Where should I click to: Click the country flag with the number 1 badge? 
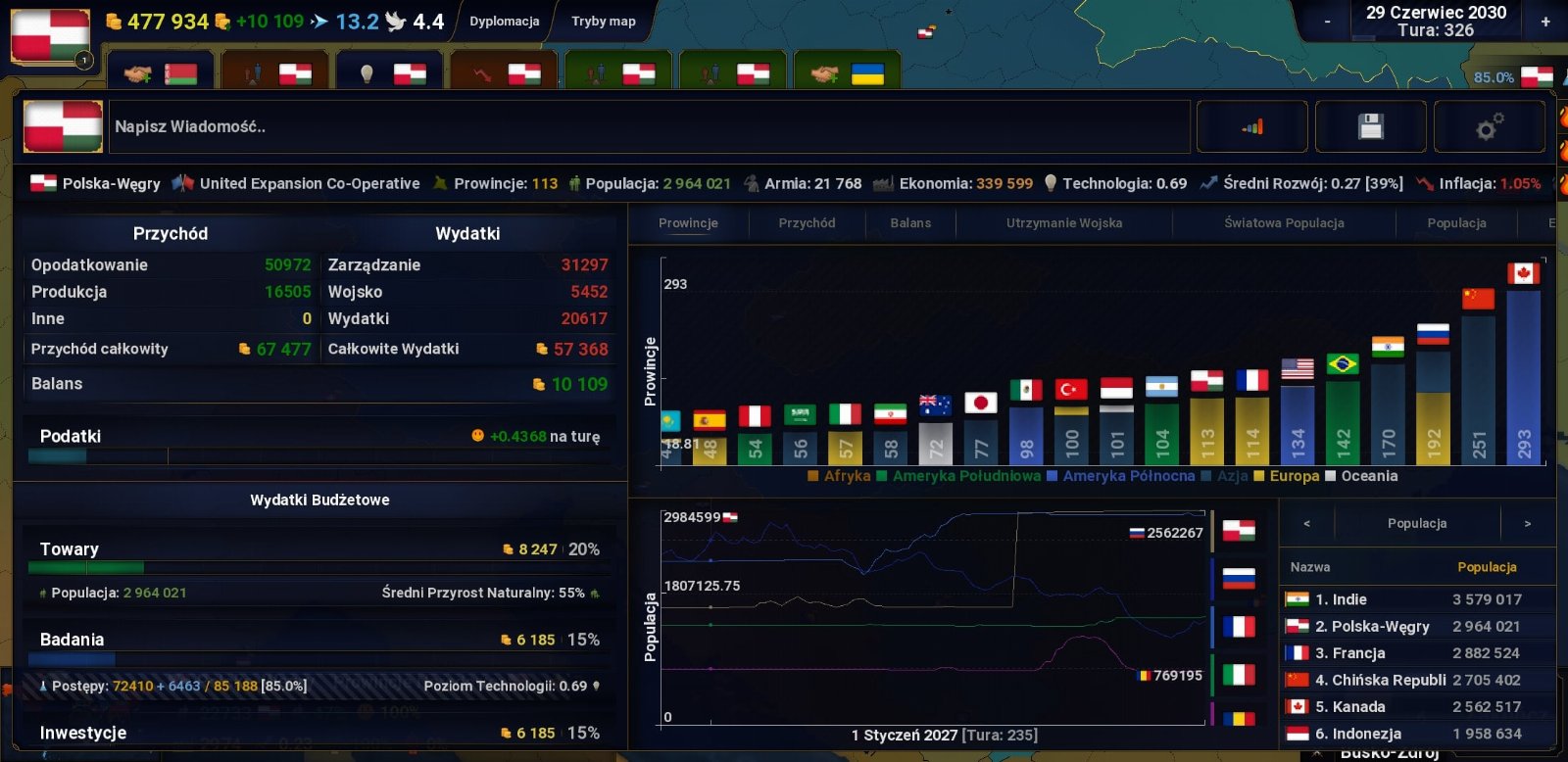50,36
